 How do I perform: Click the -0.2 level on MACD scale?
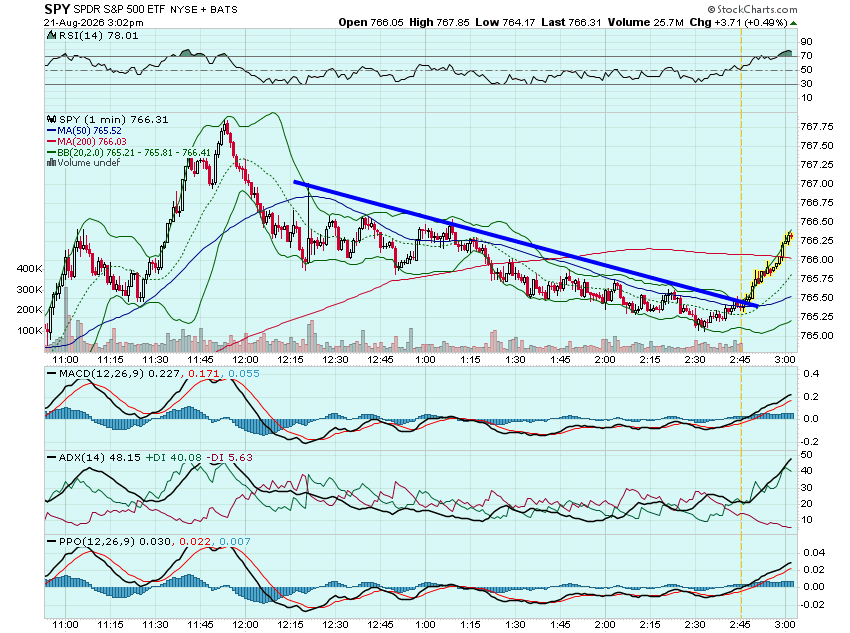coord(809,442)
